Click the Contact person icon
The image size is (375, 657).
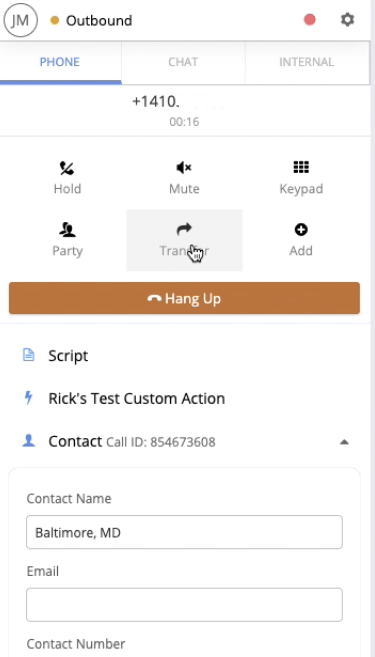[x=28, y=441]
